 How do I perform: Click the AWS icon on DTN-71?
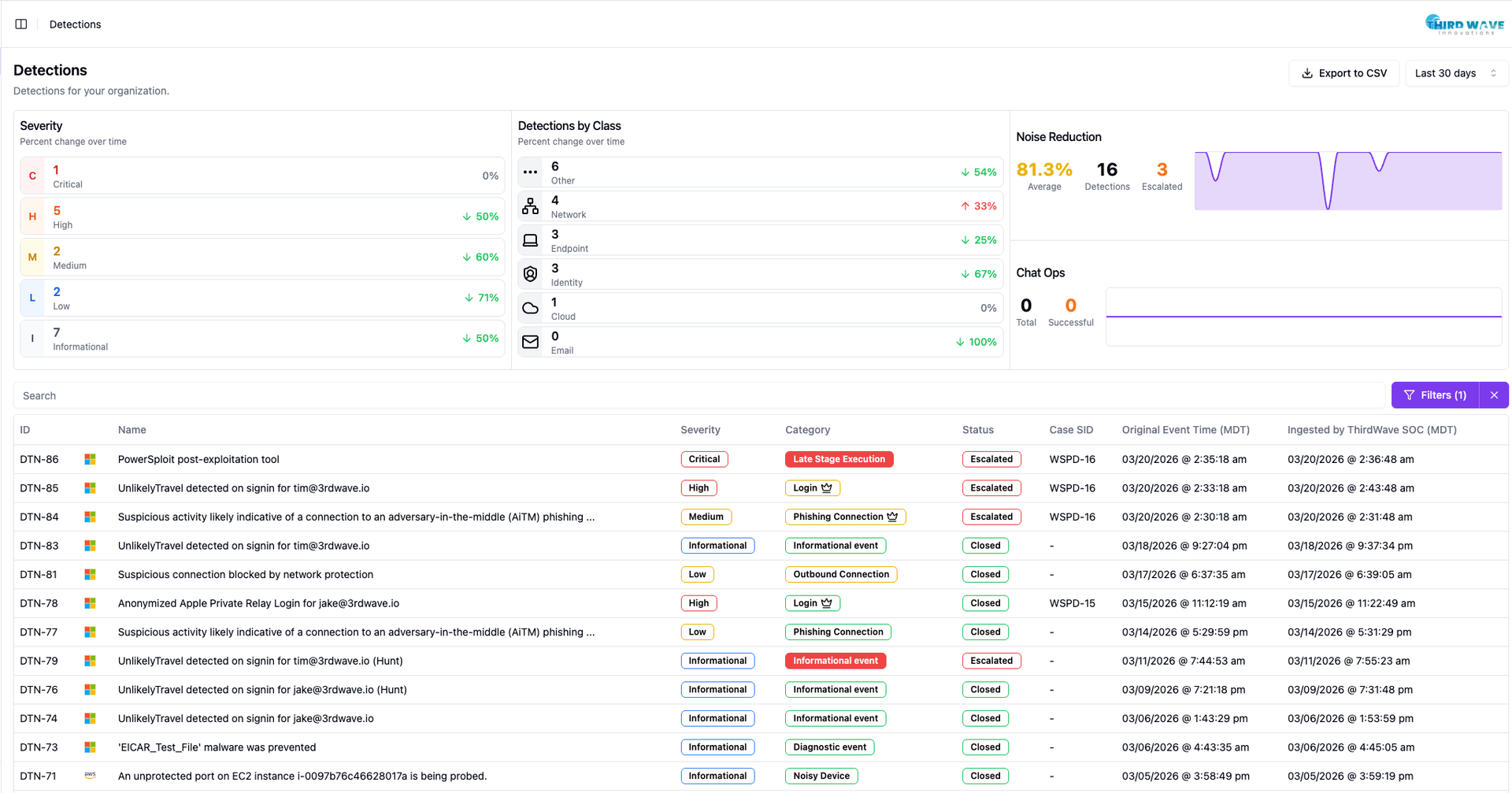pos(90,776)
